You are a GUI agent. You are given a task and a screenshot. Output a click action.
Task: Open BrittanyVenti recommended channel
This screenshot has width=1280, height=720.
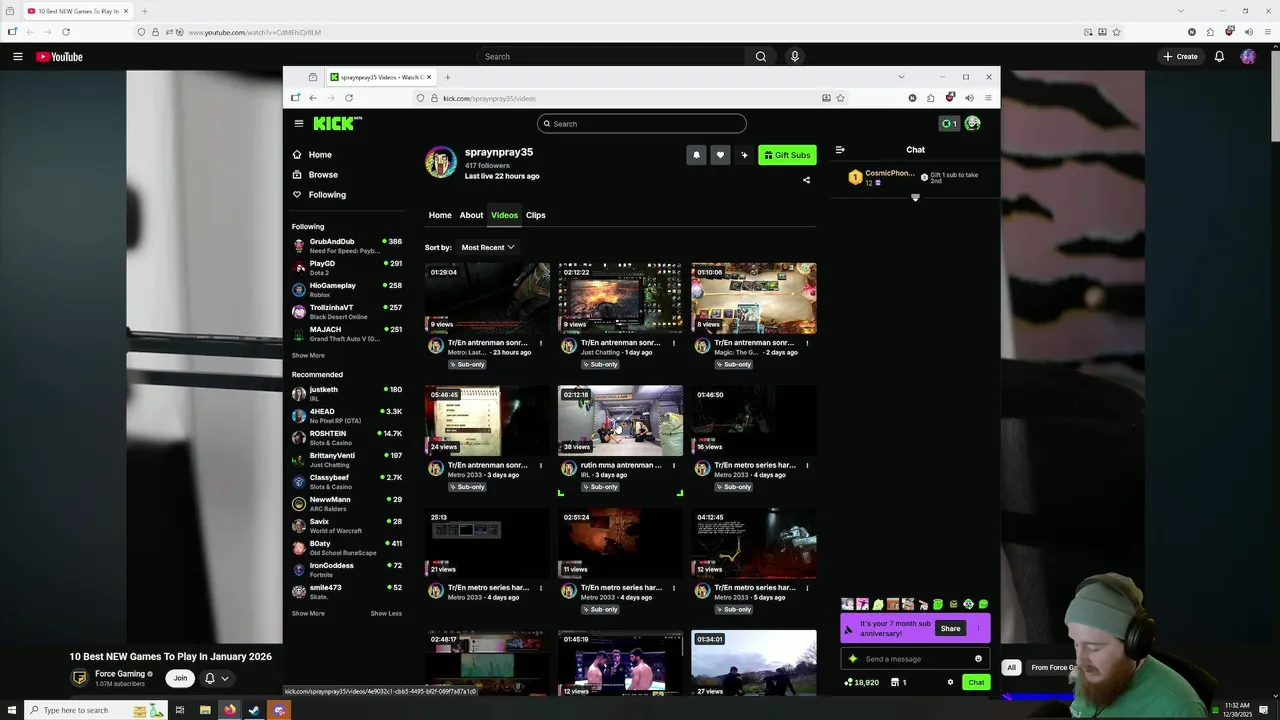click(x=347, y=460)
